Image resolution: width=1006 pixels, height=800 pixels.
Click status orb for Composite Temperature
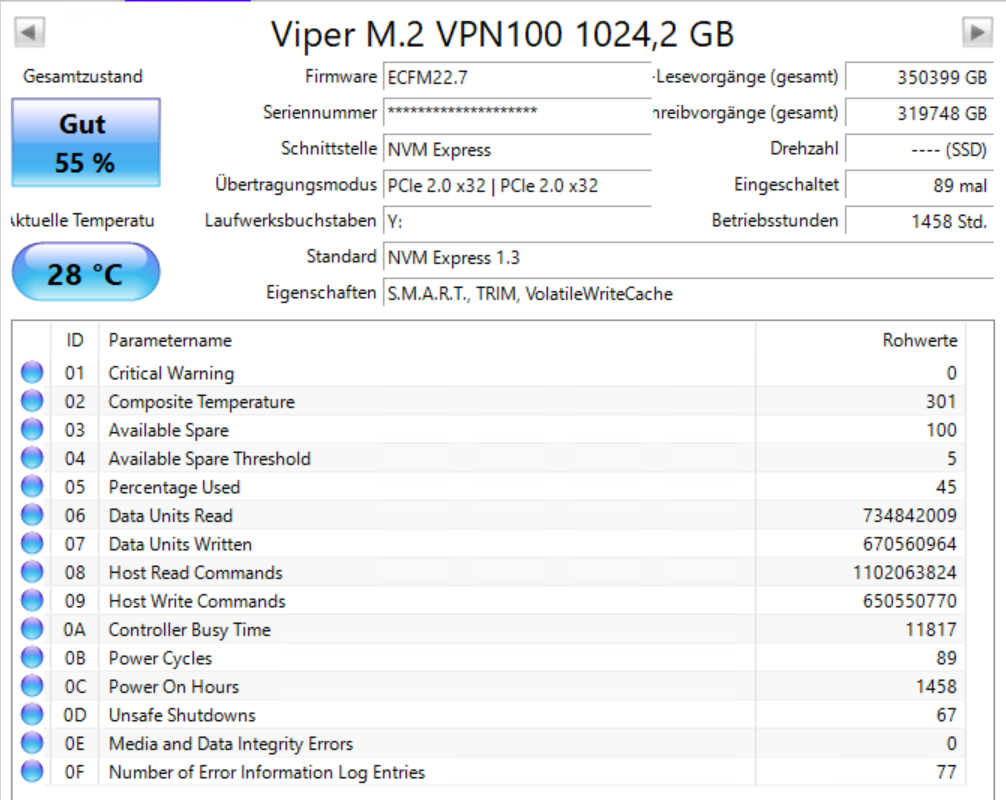pos(32,401)
